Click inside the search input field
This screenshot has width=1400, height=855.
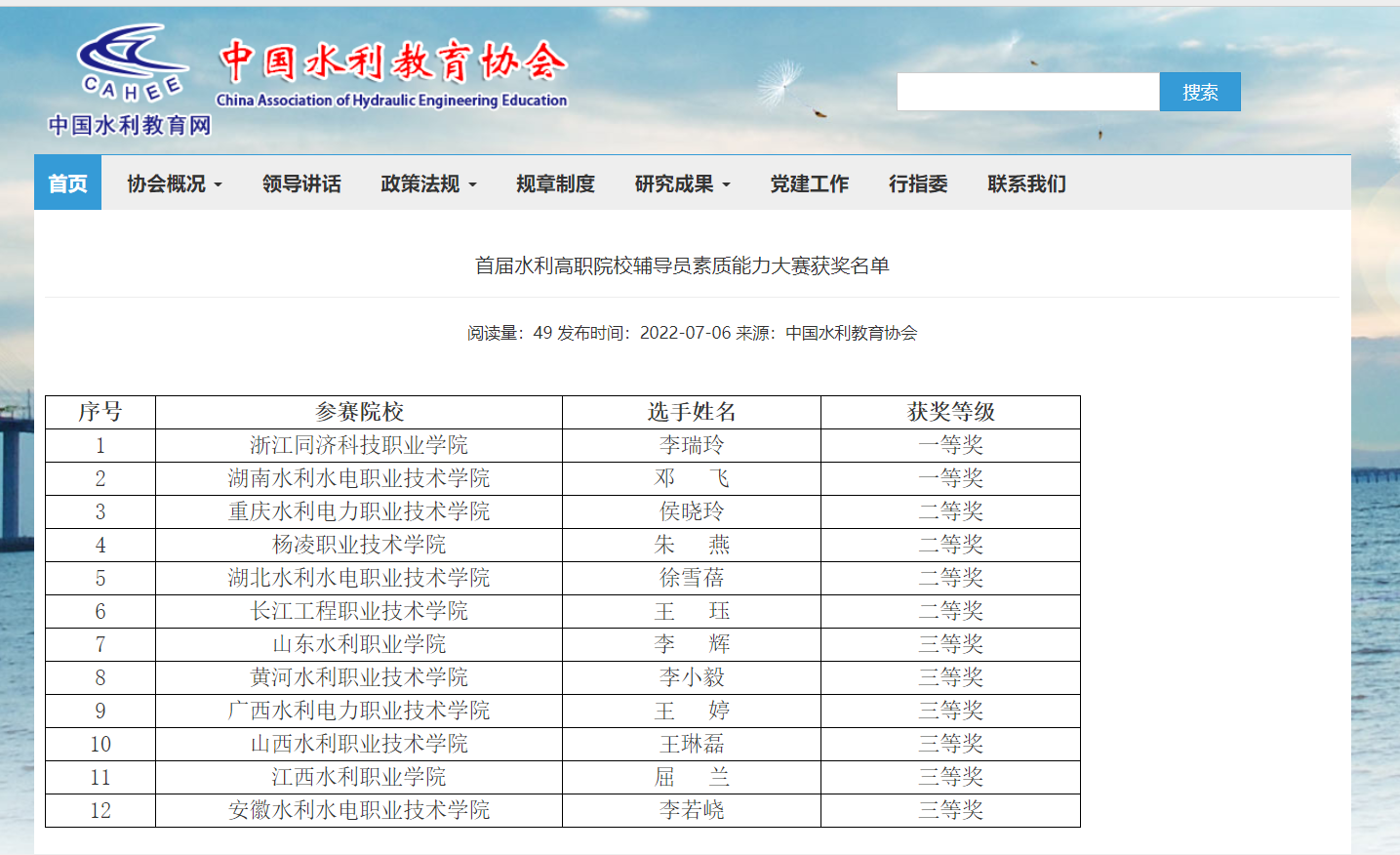[x=1027, y=92]
